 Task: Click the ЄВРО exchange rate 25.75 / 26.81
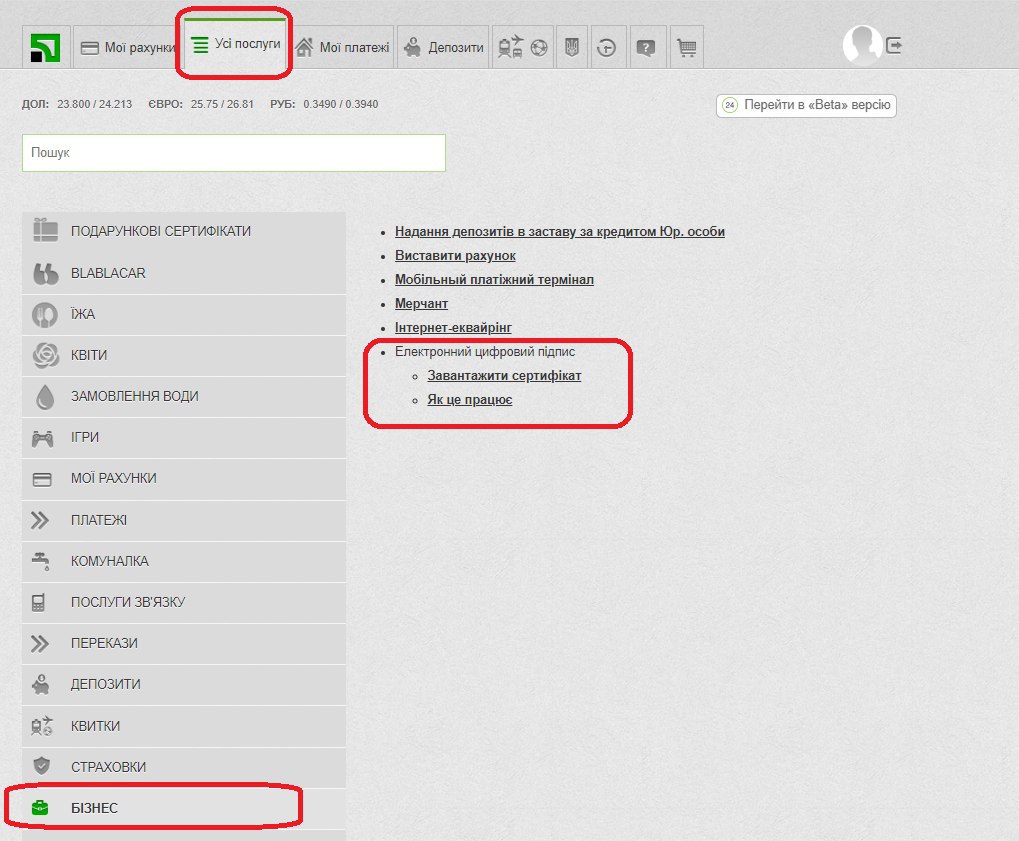click(x=222, y=105)
